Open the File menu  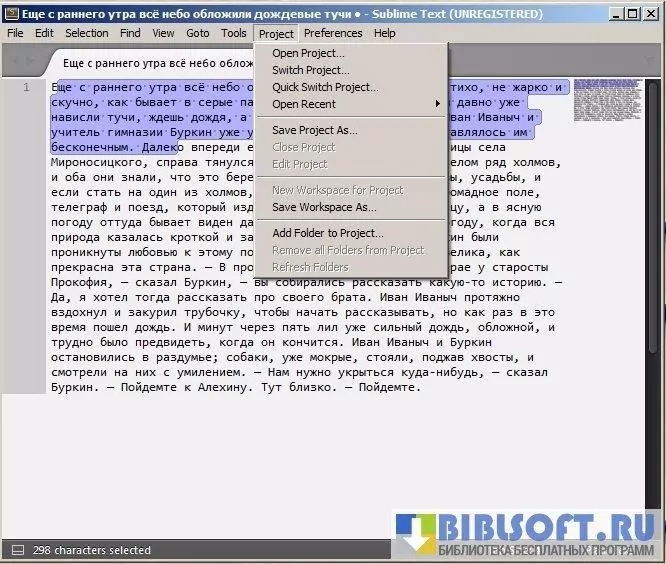[x=16, y=33]
